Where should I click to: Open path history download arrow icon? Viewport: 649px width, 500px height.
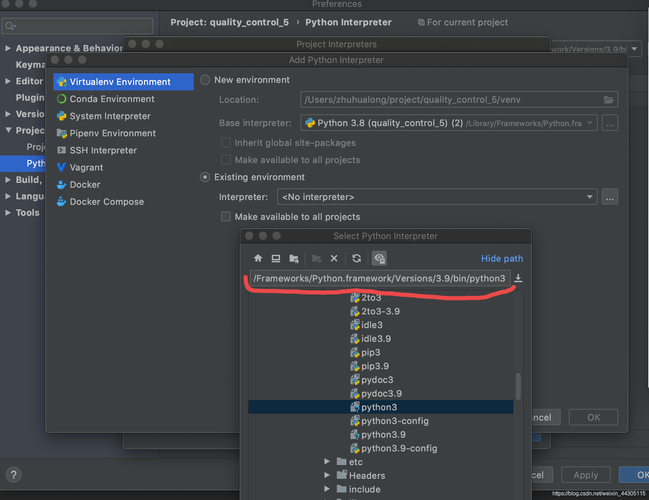518,278
